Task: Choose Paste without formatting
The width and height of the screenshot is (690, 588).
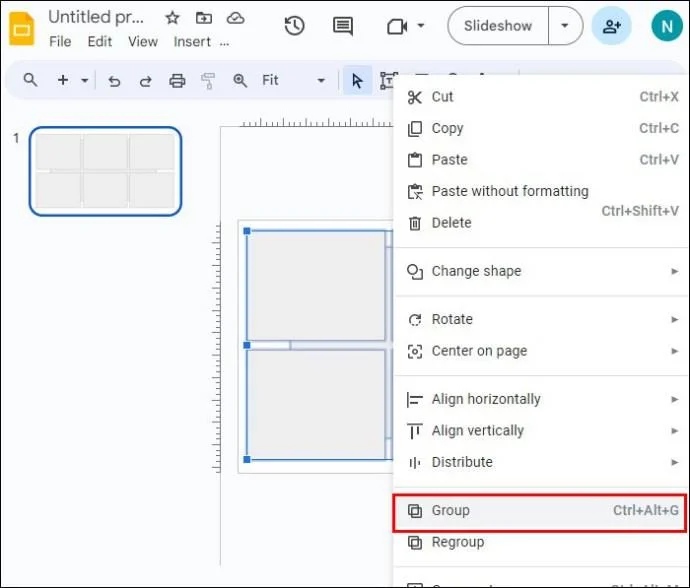Action: pos(541,191)
